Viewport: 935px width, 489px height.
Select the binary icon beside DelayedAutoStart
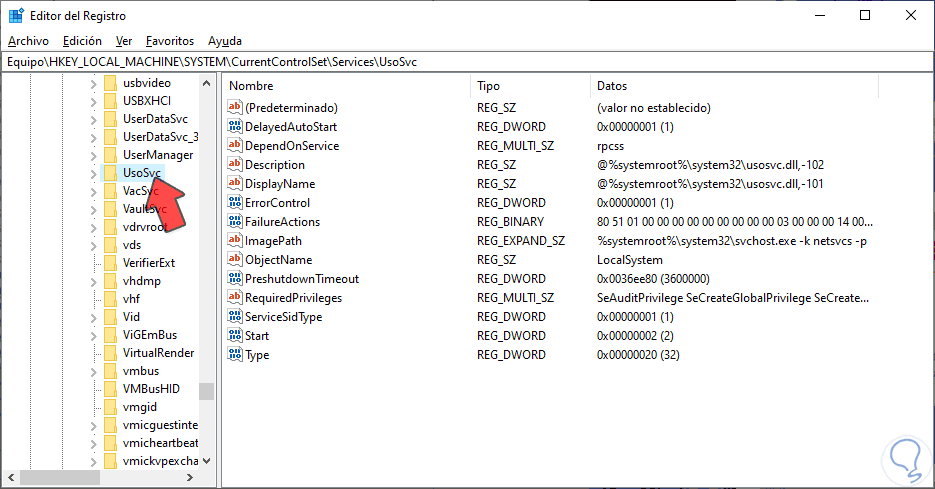[x=235, y=127]
